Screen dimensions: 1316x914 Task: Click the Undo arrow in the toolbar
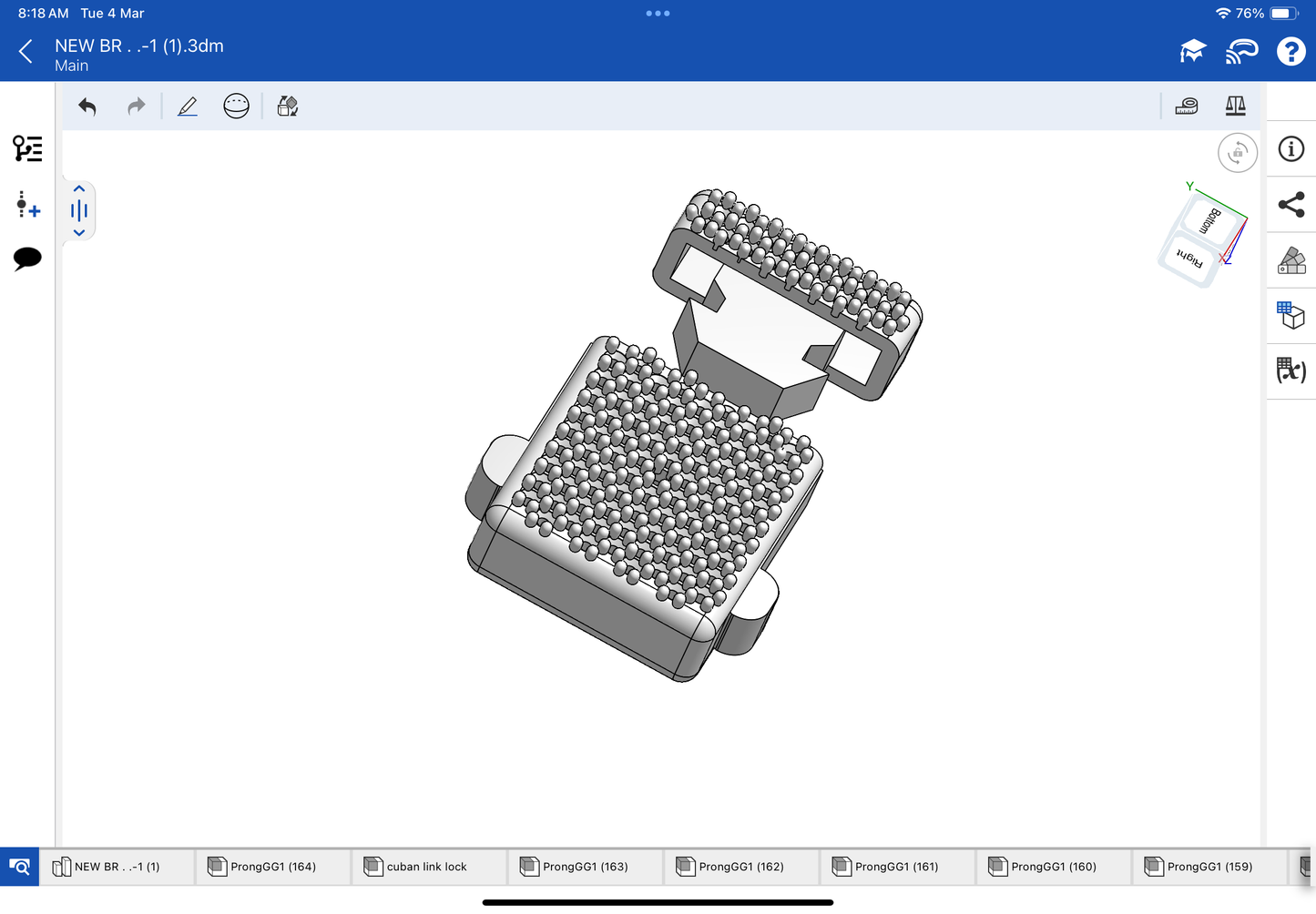tap(87, 107)
